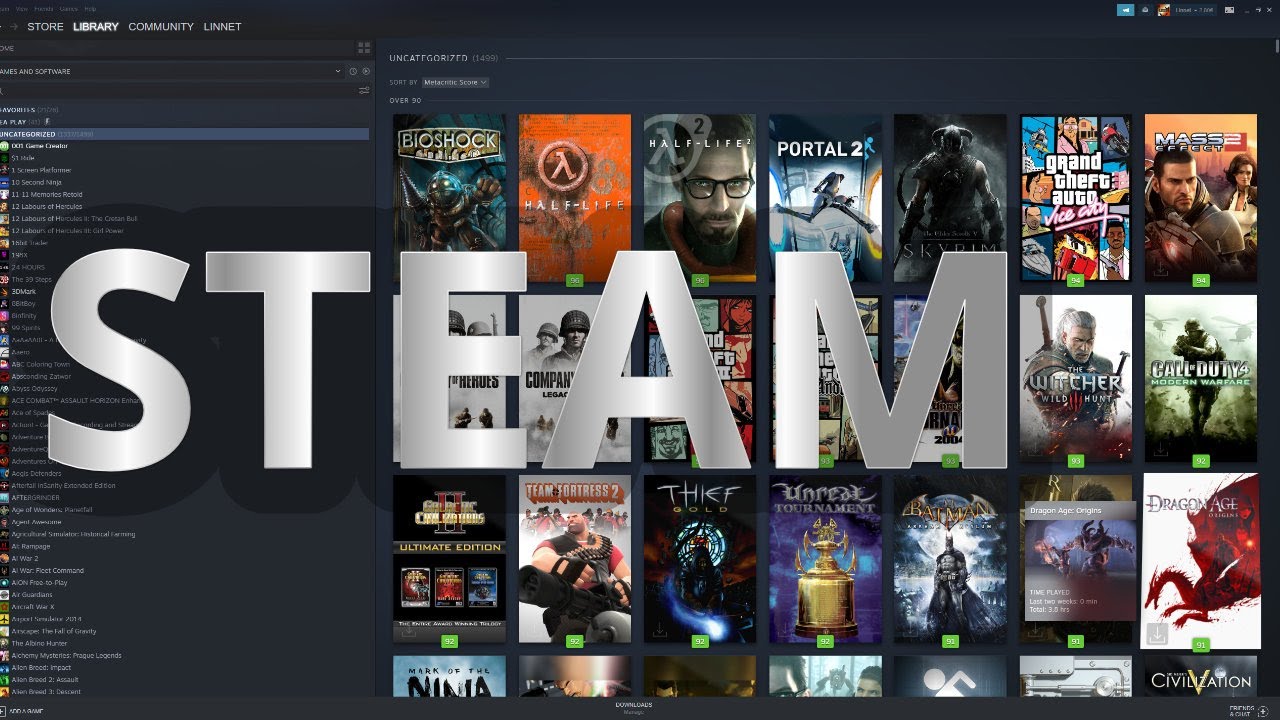Open the Batman Arkham cover
Image resolution: width=1280 pixels, height=720 pixels.
(x=950, y=558)
